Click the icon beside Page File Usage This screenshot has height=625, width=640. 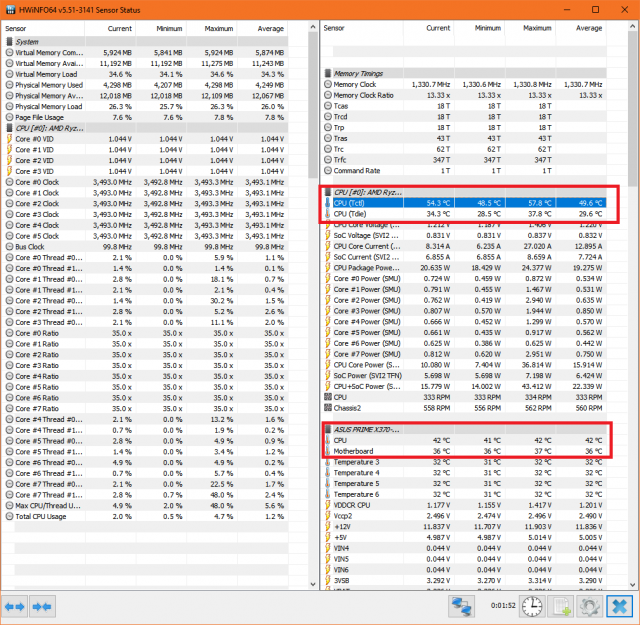[9, 117]
